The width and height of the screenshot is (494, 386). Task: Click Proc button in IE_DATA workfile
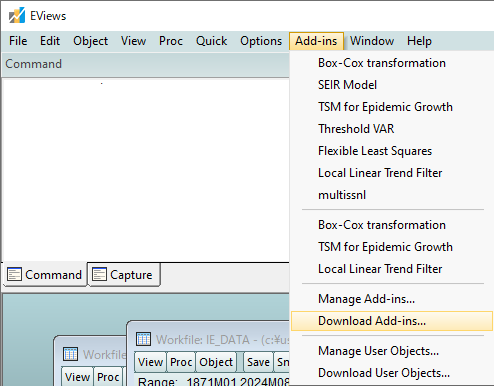coord(181,362)
